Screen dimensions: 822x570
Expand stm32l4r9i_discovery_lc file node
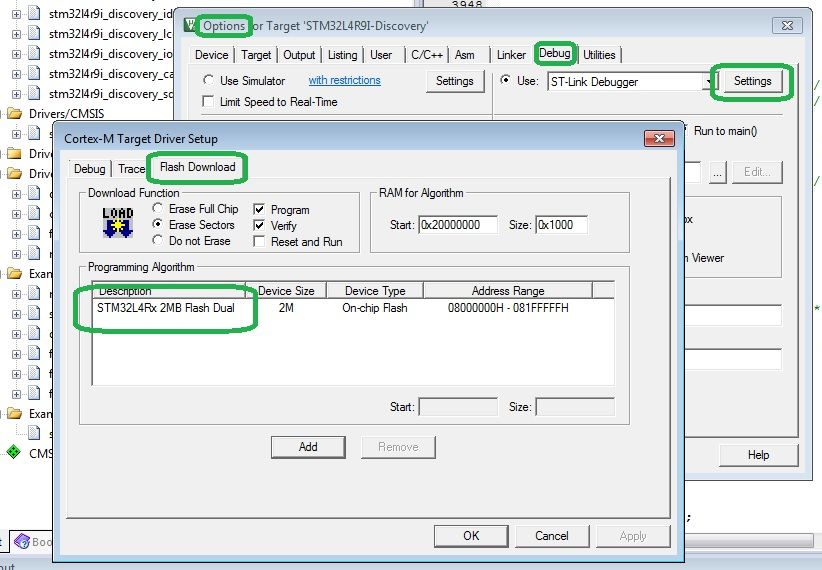pyautogui.click(x=16, y=34)
